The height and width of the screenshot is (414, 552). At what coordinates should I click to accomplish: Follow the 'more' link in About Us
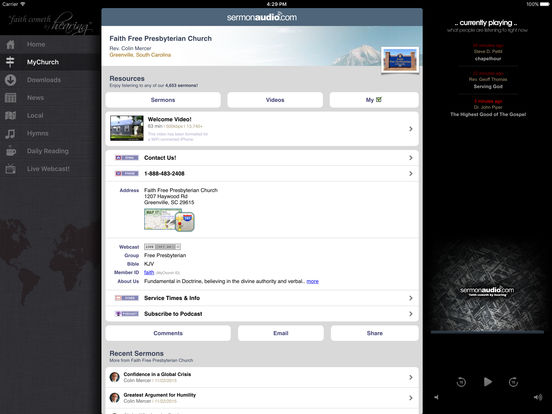click(313, 281)
